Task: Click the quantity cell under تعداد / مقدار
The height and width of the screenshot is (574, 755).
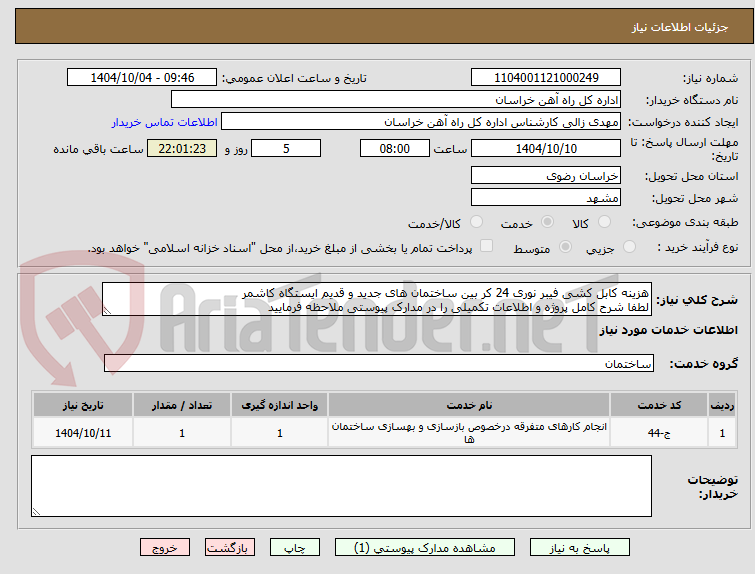Action: [182, 433]
